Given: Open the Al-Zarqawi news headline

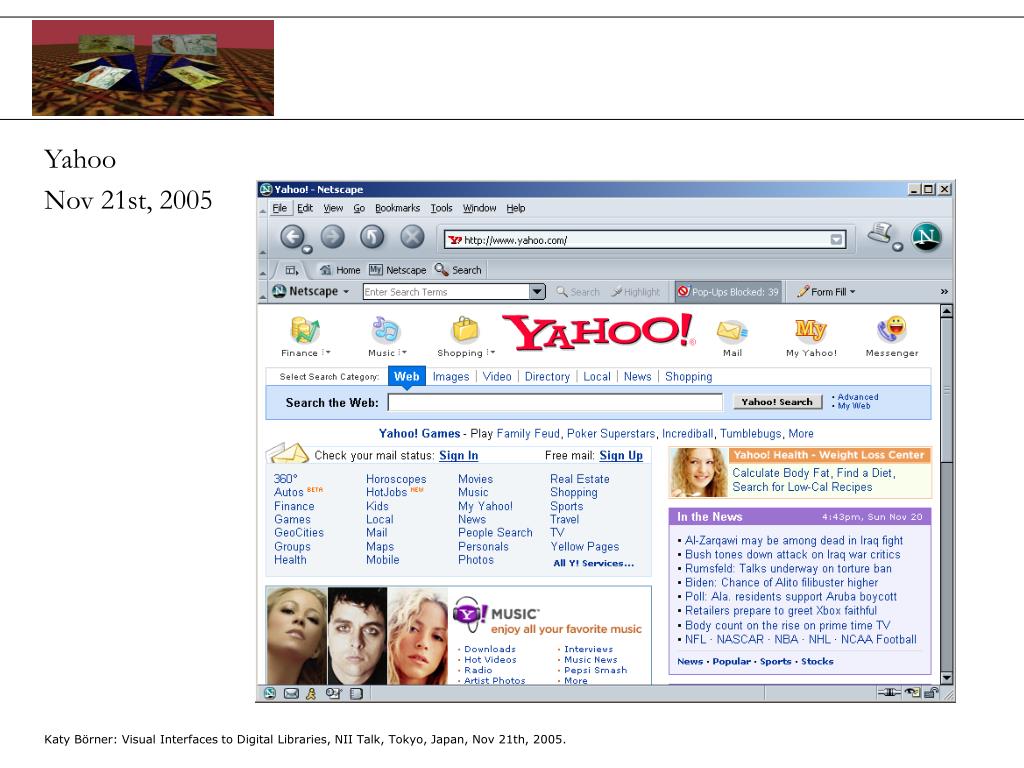Looking at the screenshot, I should (x=793, y=540).
